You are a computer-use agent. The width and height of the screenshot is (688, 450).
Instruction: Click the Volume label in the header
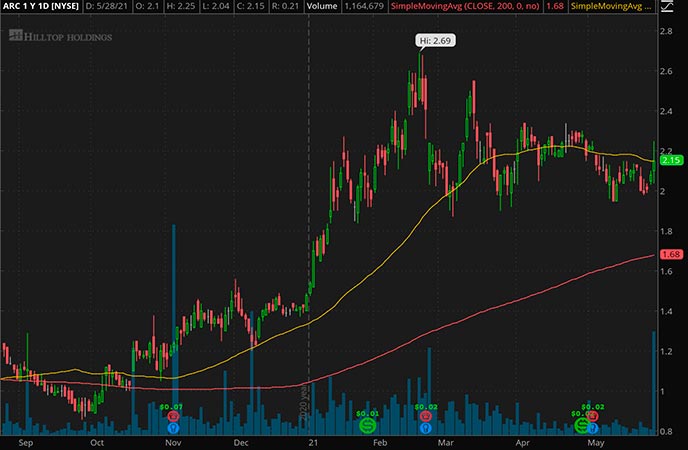(x=322, y=6)
